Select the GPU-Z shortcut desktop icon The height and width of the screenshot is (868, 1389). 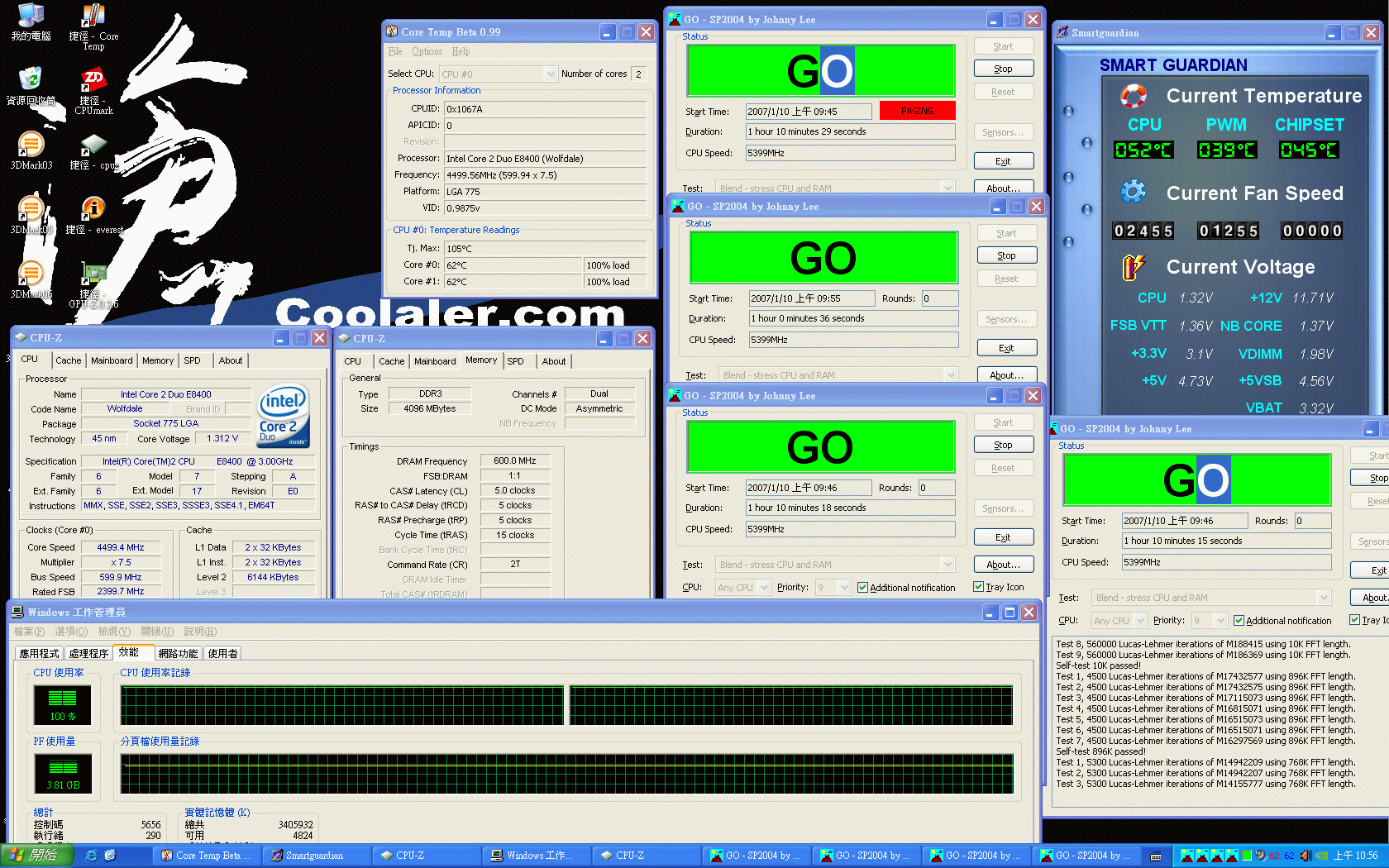(93, 285)
